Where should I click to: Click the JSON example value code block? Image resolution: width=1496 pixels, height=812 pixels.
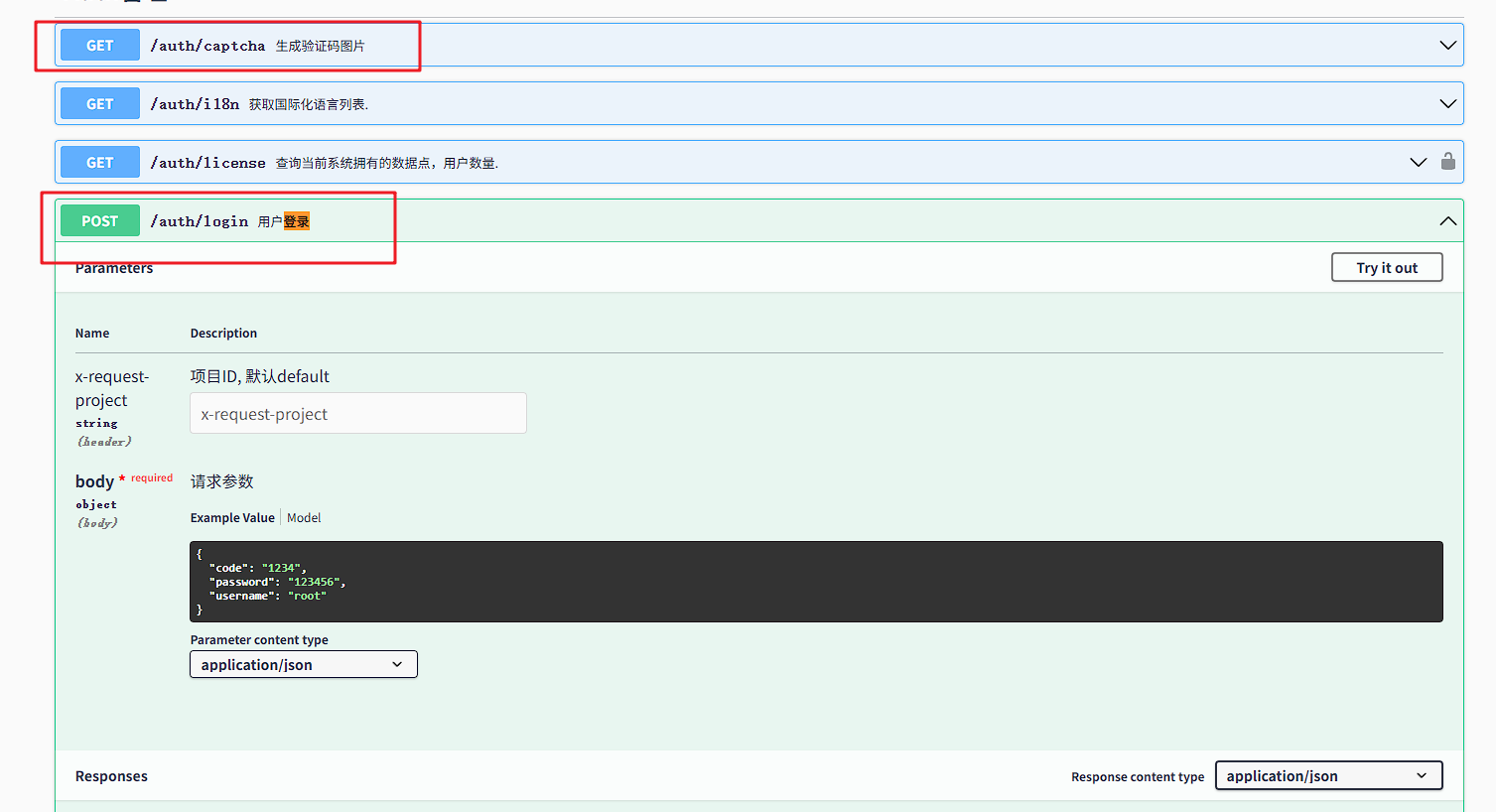tap(814, 582)
